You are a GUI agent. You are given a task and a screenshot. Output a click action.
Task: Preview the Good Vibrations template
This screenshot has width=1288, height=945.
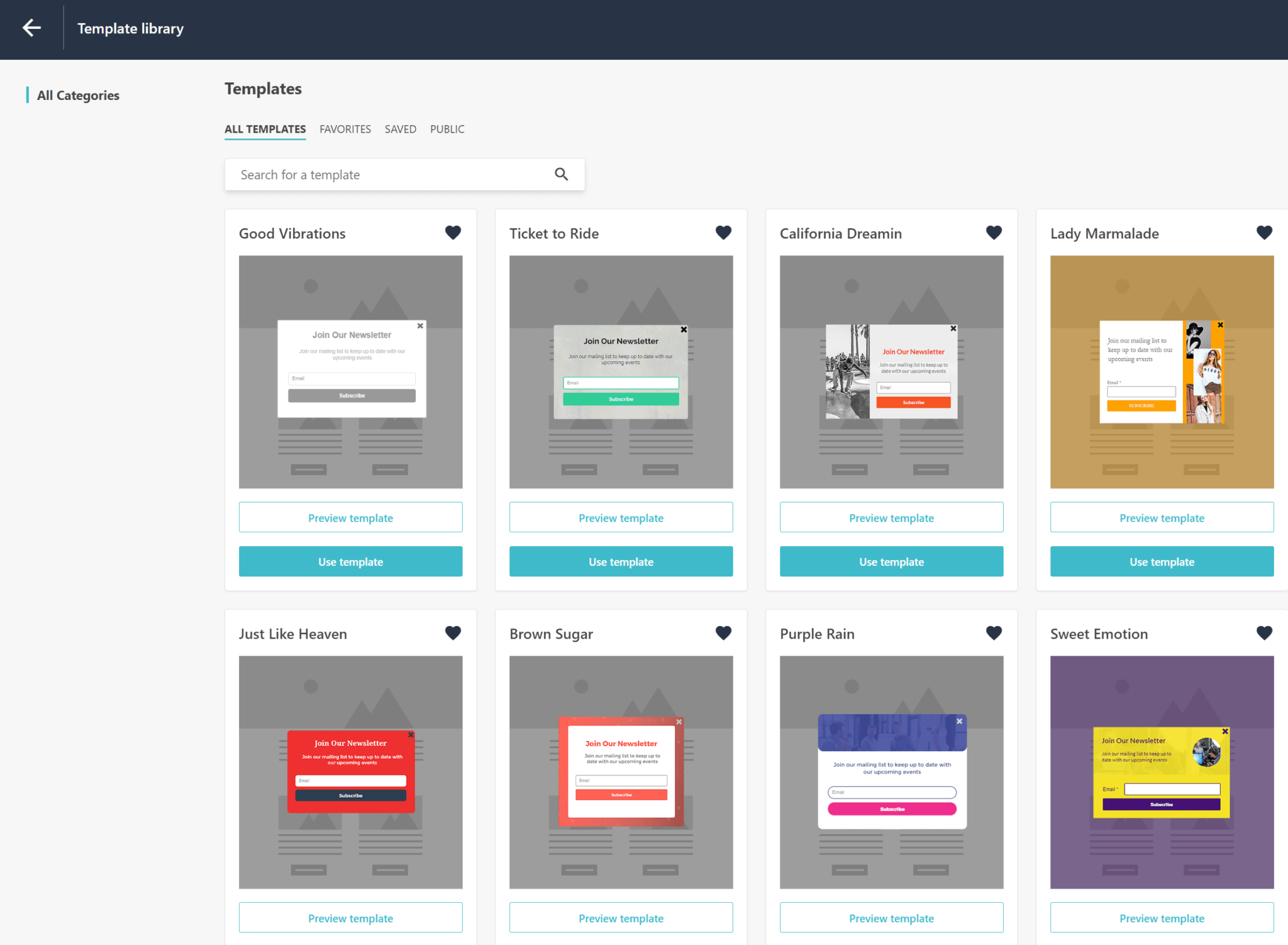pos(350,517)
